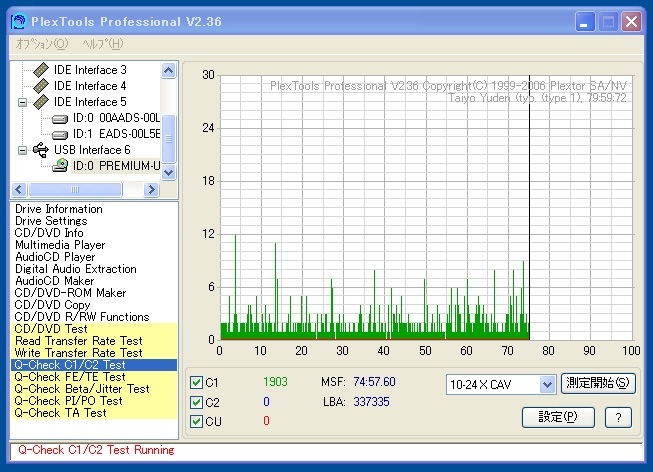Screen dimensions: 653x472
Task: Click the tree horizontal scroll right arrow
Action: click(x=152, y=190)
